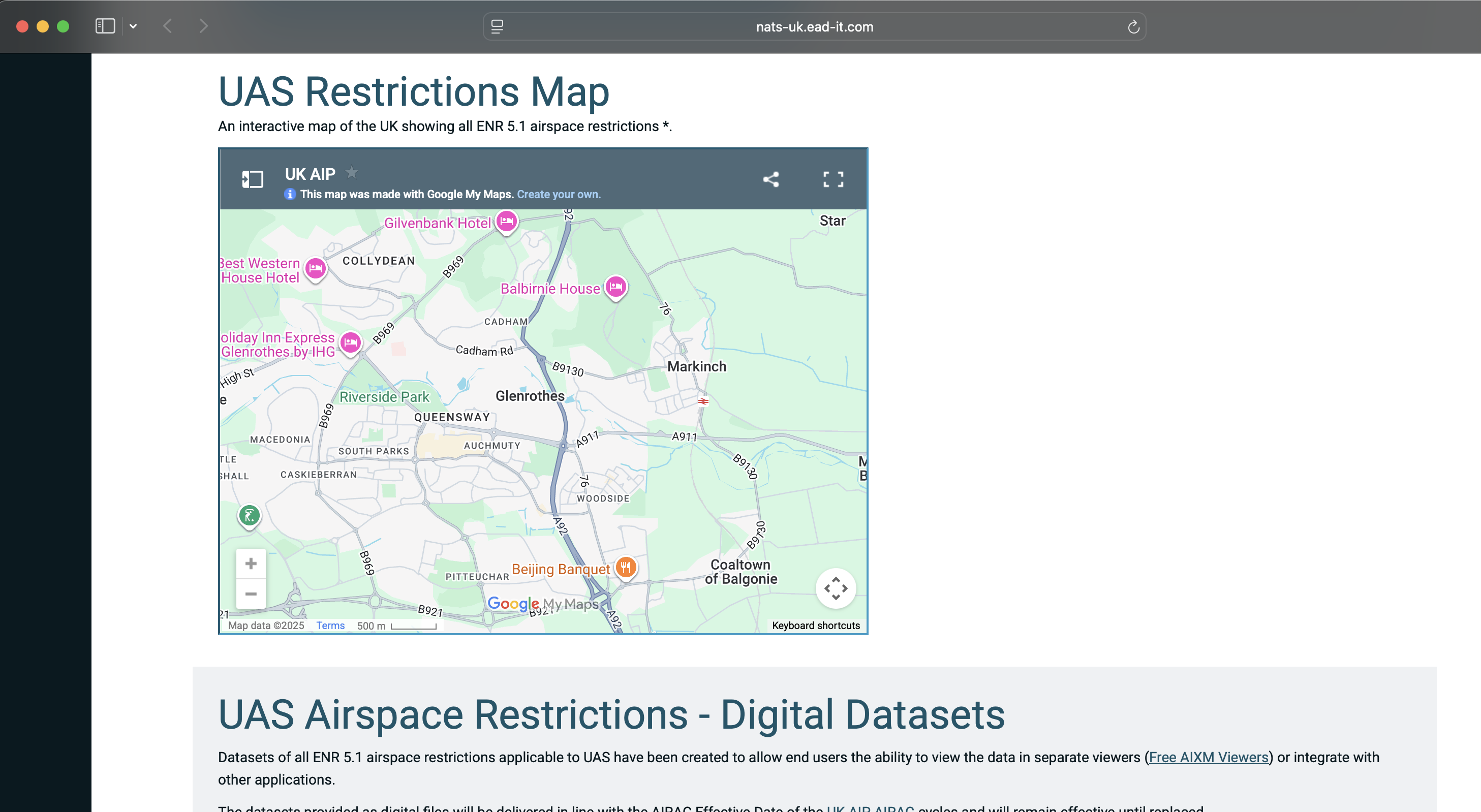Show map Keyboard shortcuts
This screenshot has height=812, width=1481.
[x=815, y=625]
